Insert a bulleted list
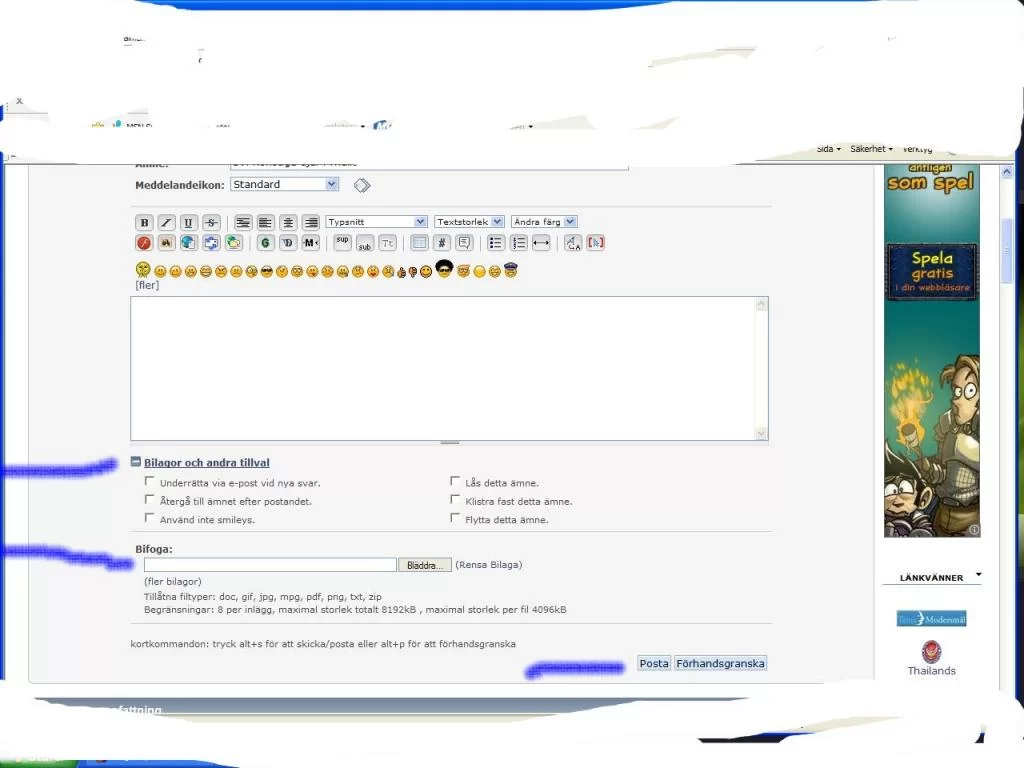The image size is (1024, 768). [495, 242]
